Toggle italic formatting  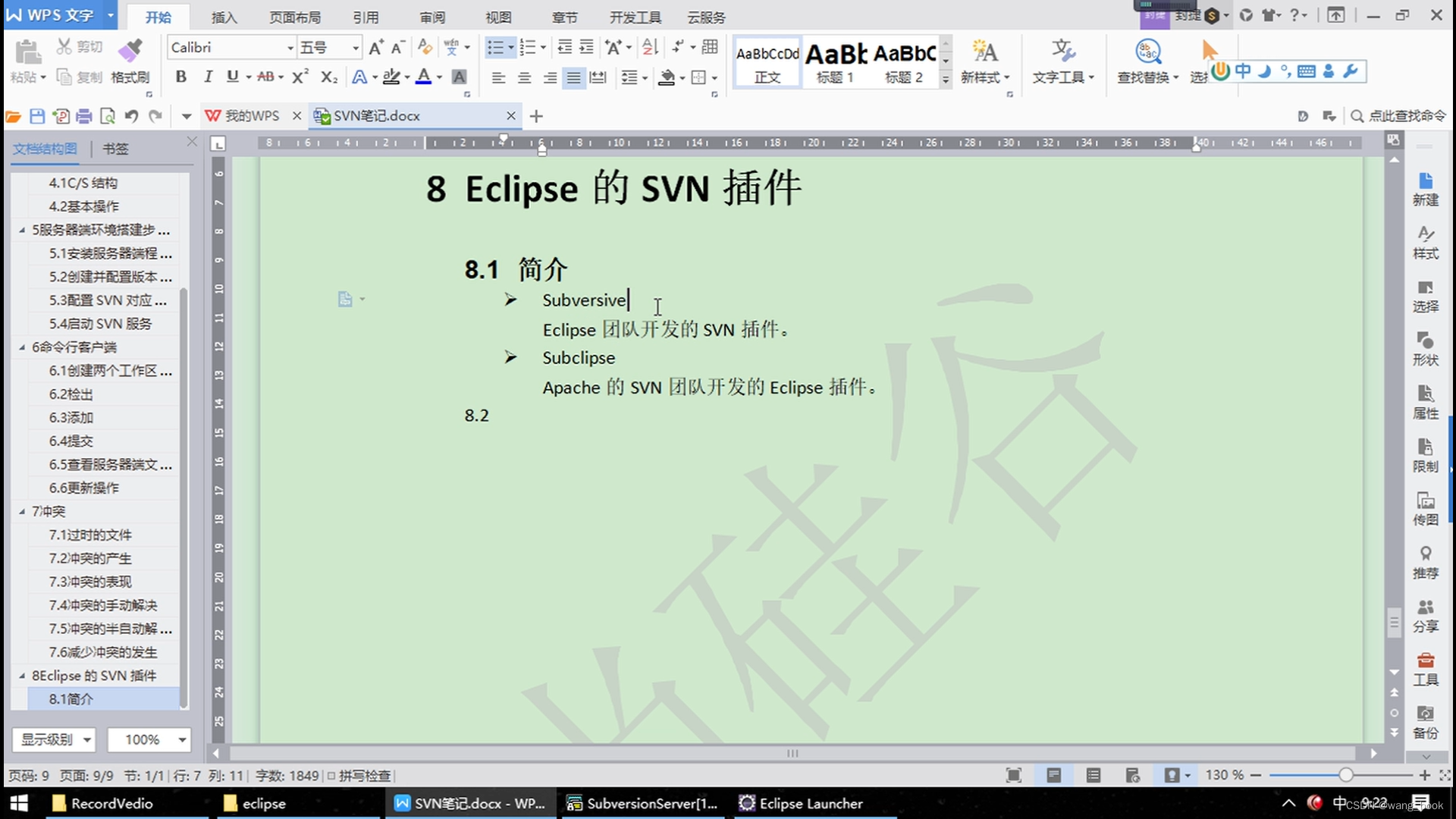tap(208, 77)
